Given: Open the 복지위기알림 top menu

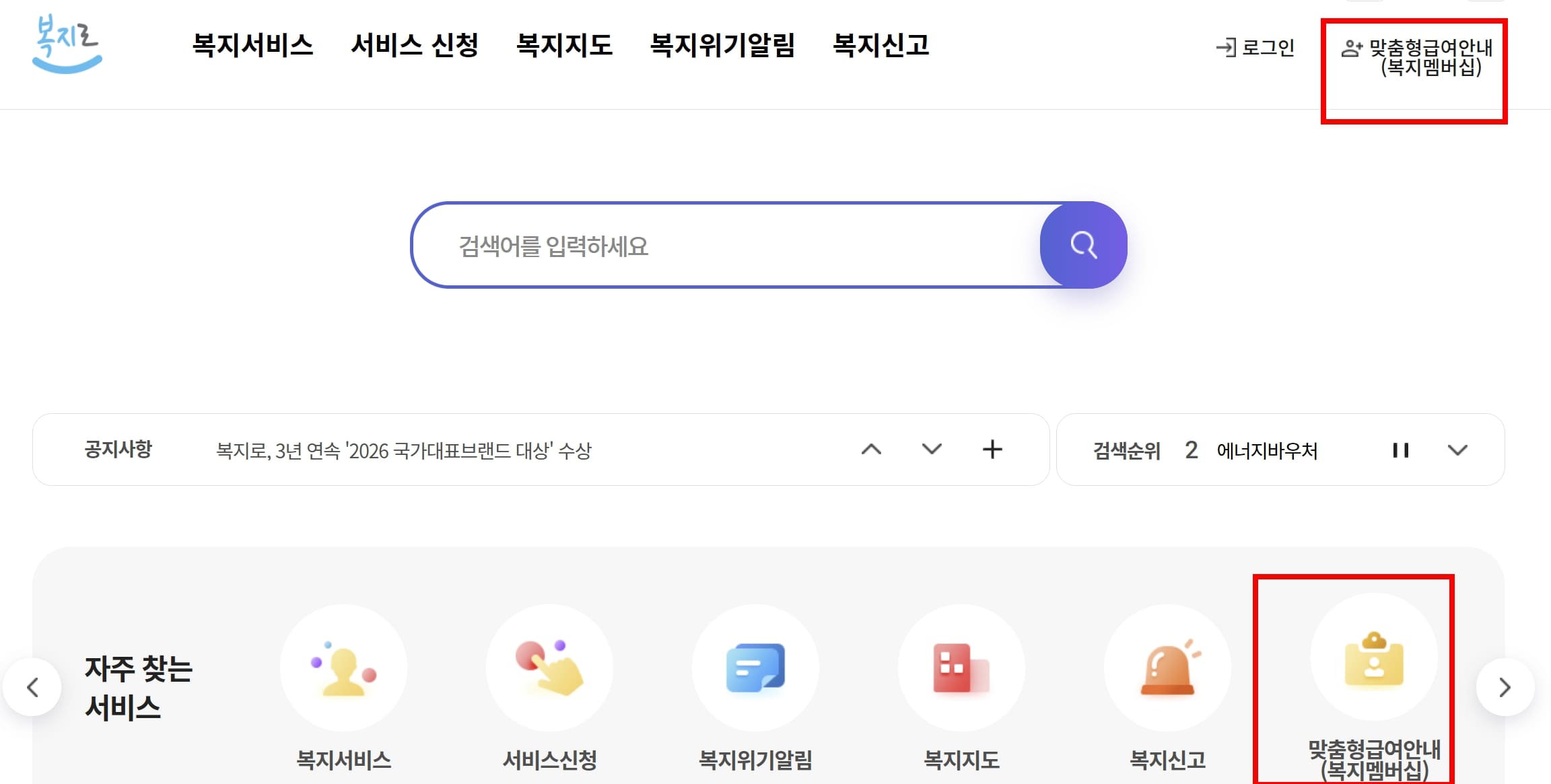Looking at the screenshot, I should pos(722,45).
